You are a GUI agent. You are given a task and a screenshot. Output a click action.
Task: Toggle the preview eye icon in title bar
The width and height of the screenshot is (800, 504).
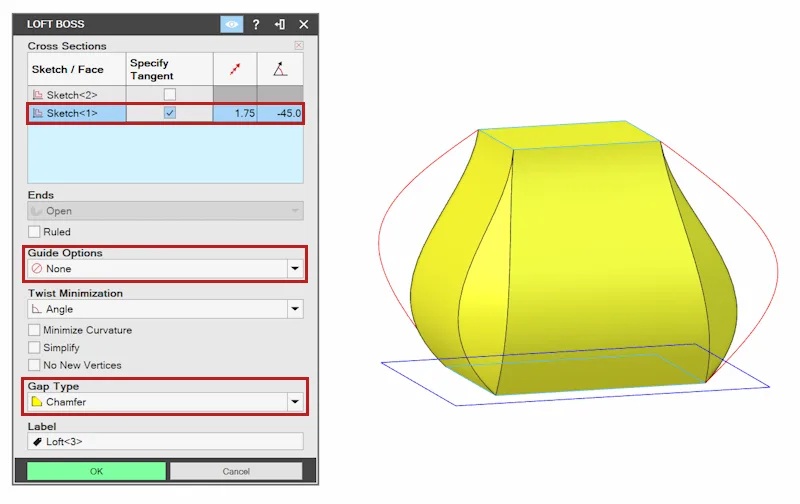[232, 24]
